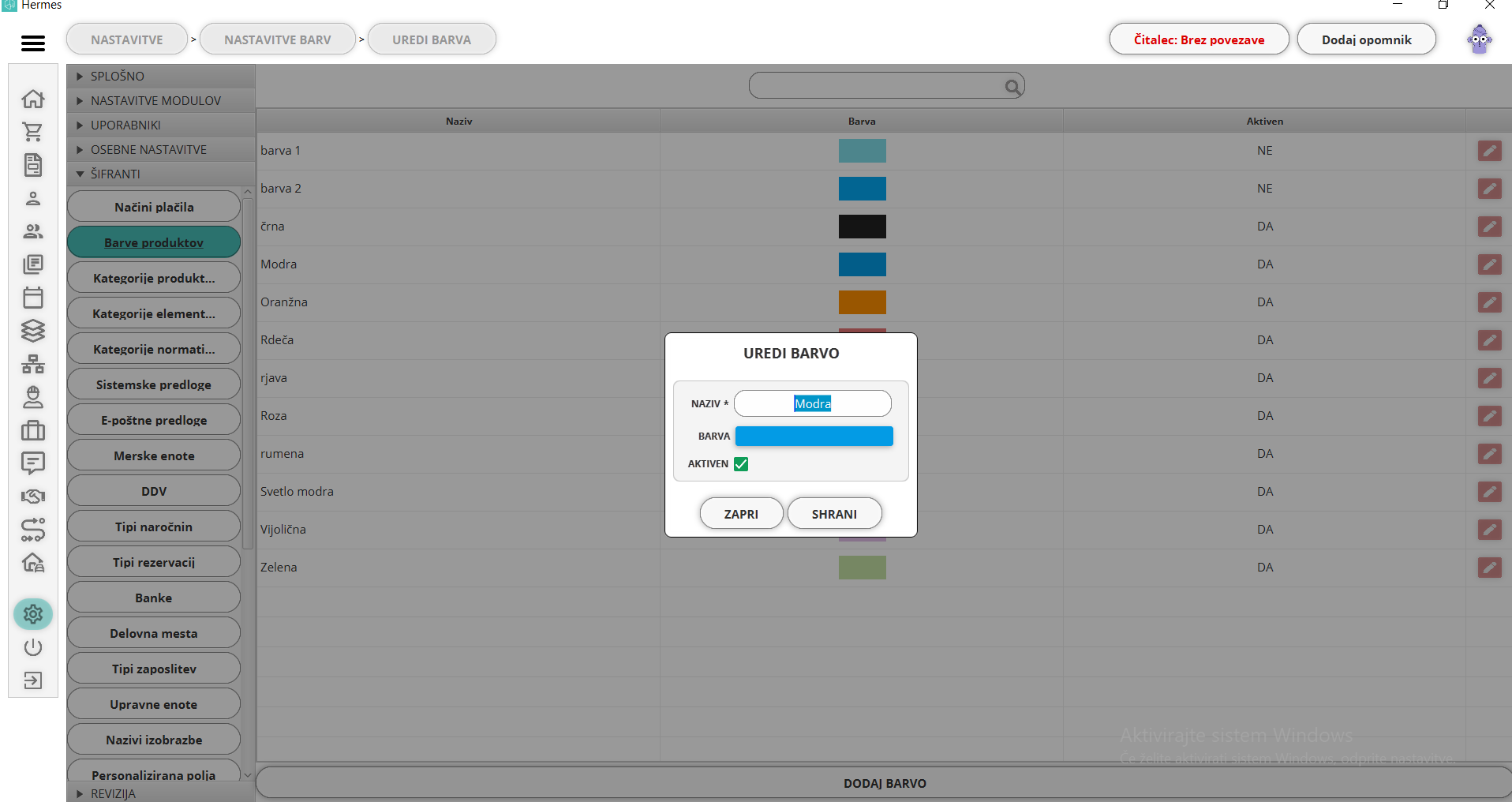Edit the Oranžna row pencil icon

[x=1489, y=302]
